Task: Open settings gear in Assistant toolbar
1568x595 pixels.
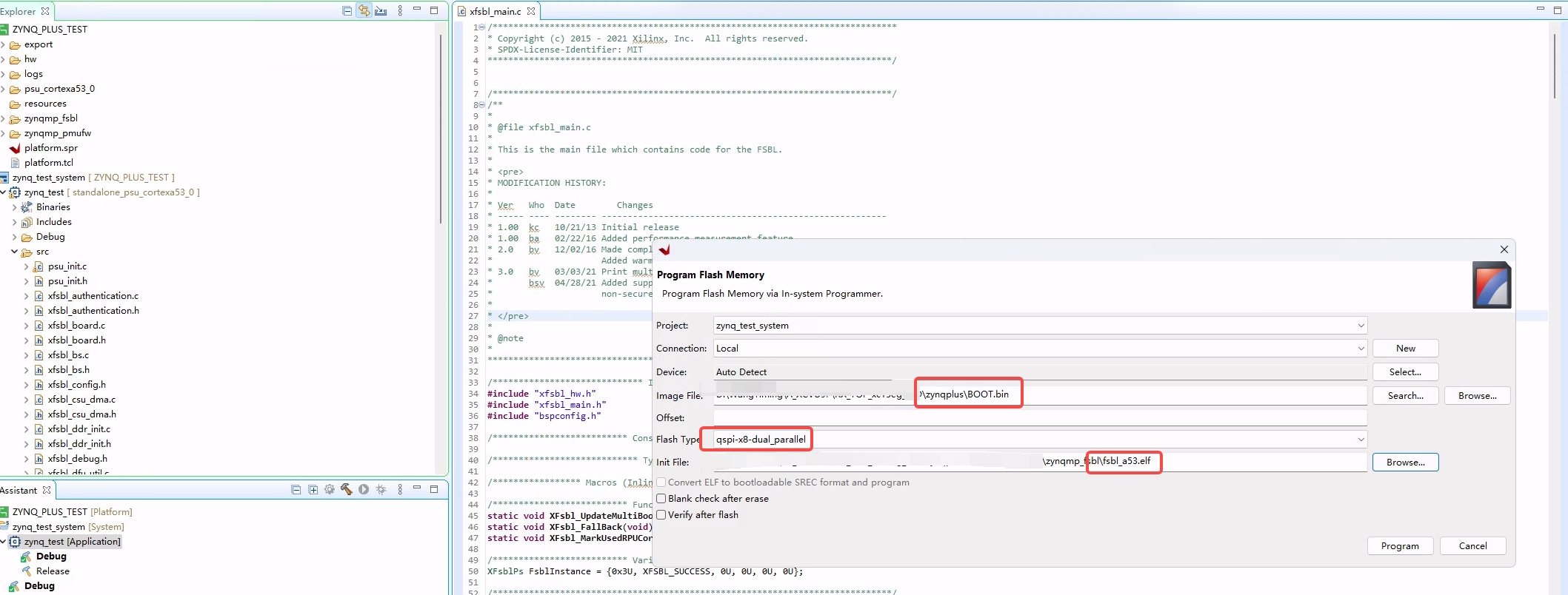Action: pos(330,489)
